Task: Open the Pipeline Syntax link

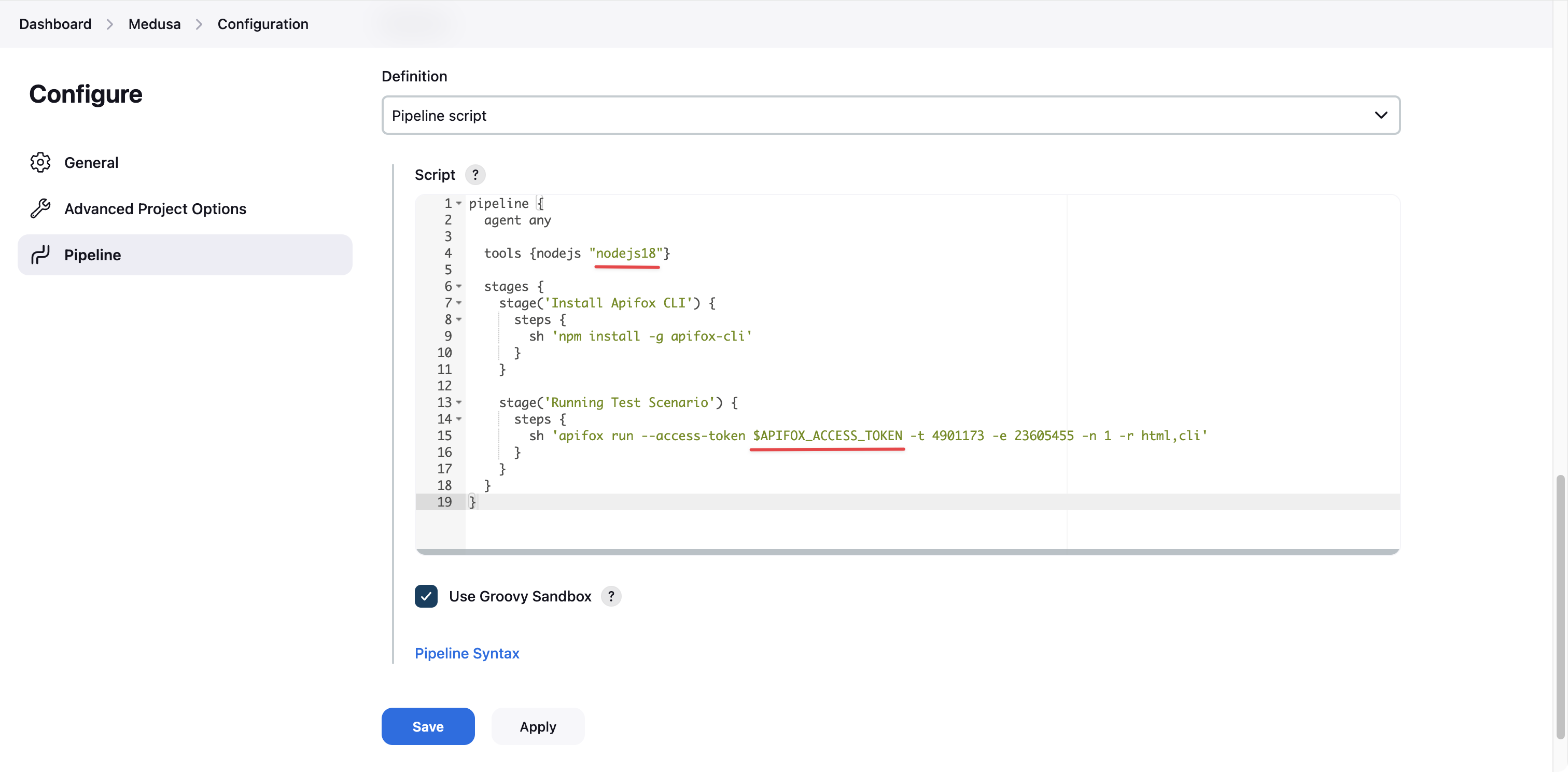Action: (x=467, y=653)
